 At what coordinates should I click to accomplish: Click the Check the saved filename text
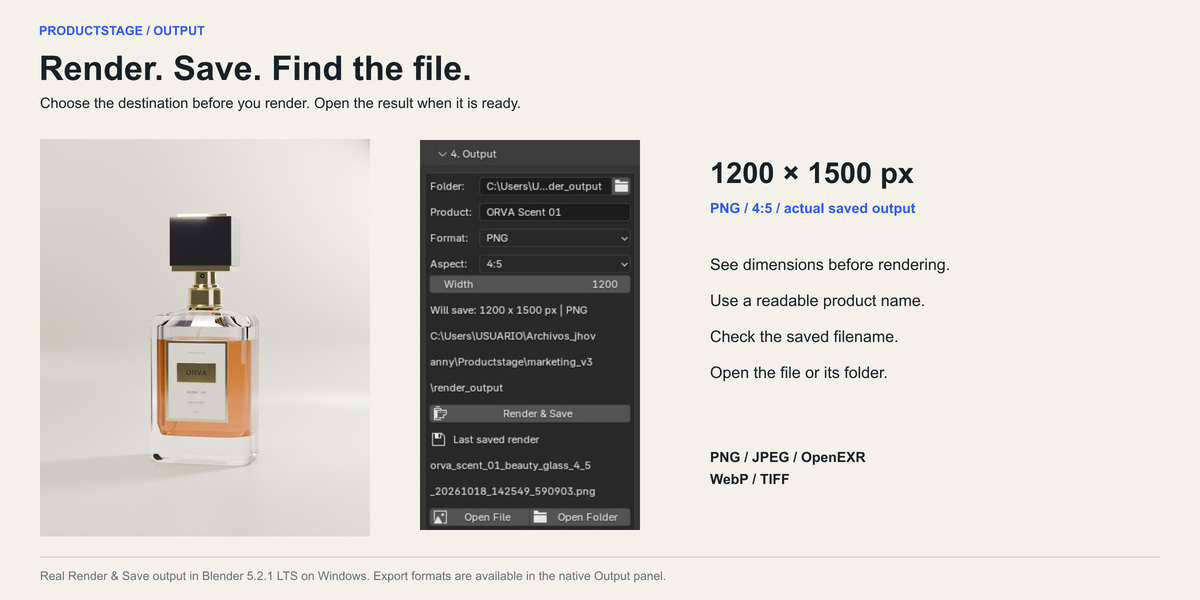pos(804,336)
